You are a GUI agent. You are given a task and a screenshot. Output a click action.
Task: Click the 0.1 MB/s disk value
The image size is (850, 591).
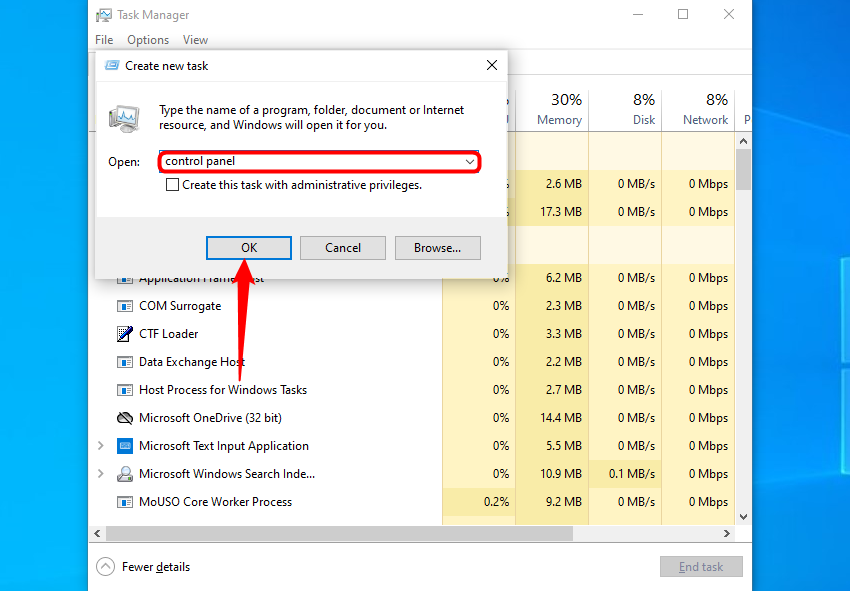click(632, 474)
